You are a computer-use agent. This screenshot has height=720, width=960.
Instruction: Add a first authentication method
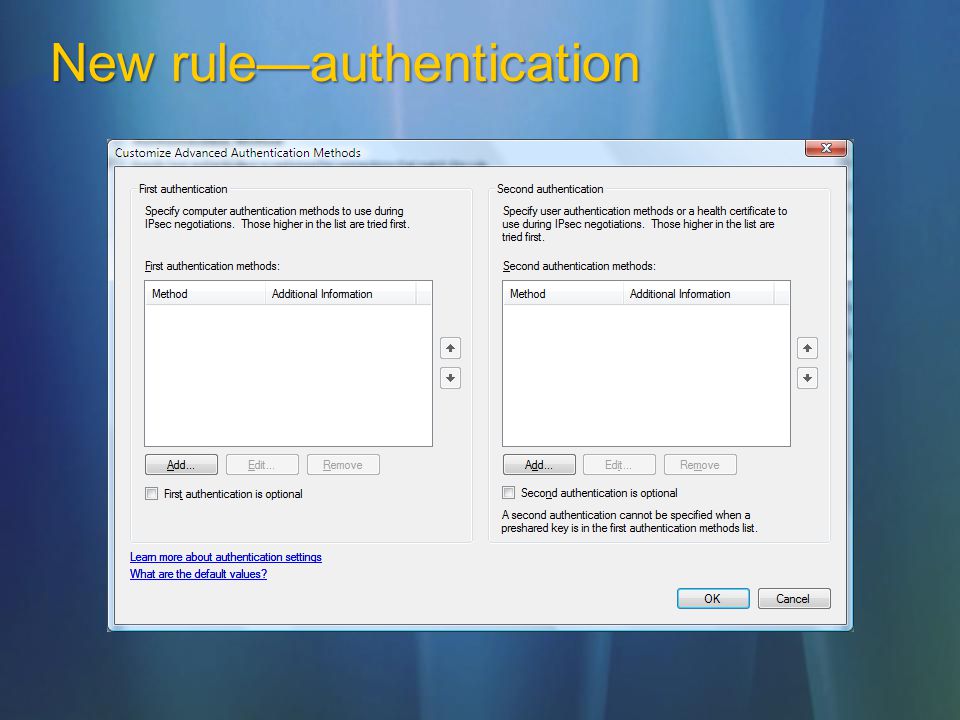[181, 465]
